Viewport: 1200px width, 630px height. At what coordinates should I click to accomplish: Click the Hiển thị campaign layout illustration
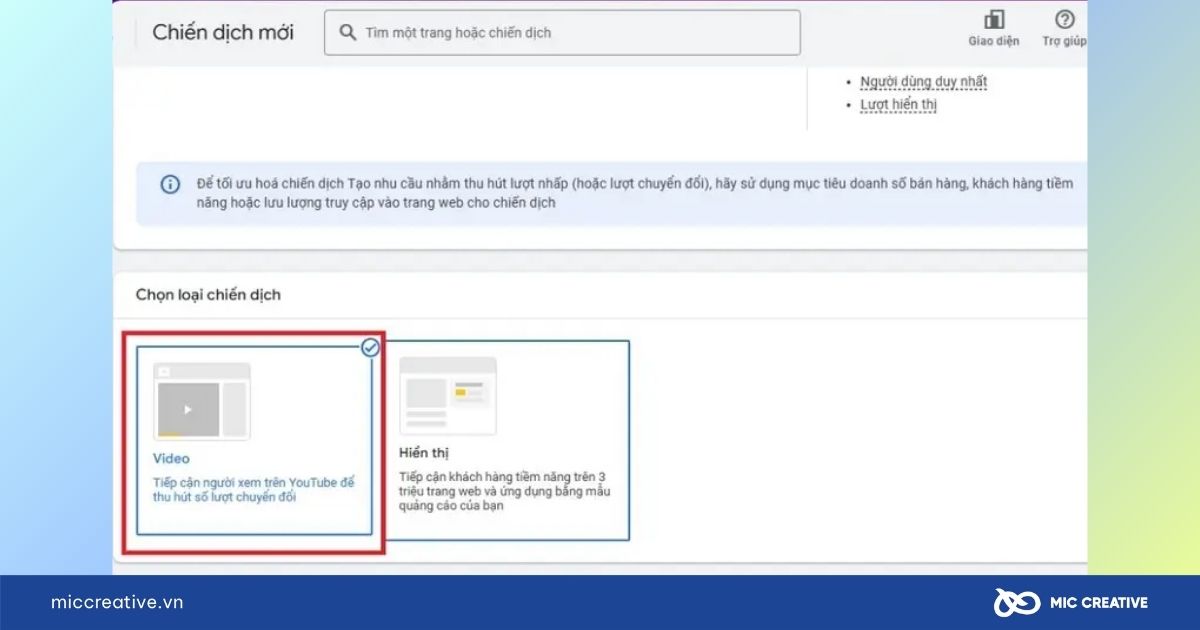(x=448, y=396)
